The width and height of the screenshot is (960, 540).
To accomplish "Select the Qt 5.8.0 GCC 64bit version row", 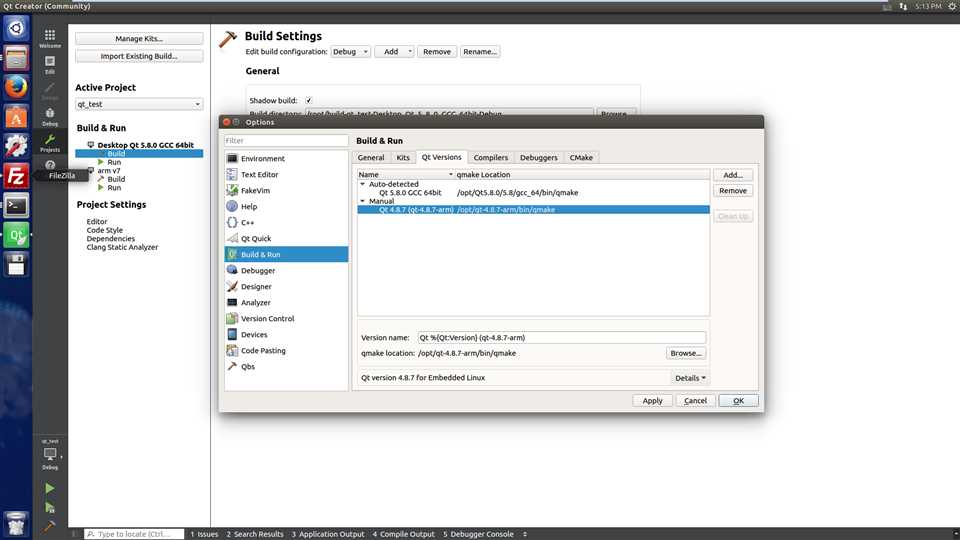I will point(533,192).
